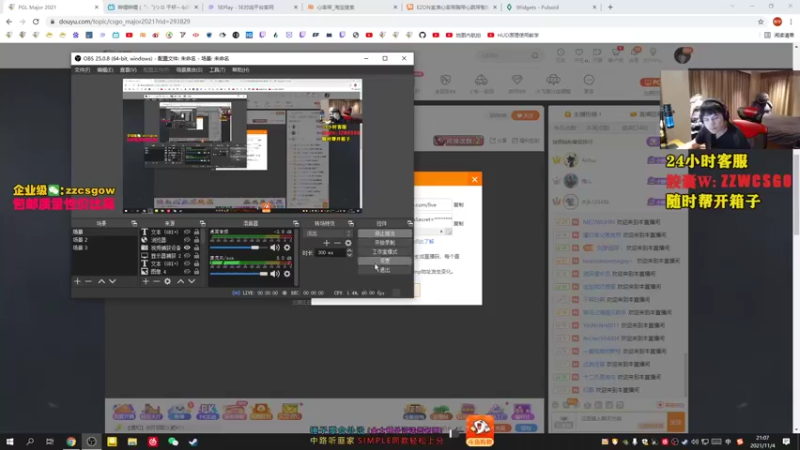Click the transition duration 300 ms field

click(x=330, y=253)
